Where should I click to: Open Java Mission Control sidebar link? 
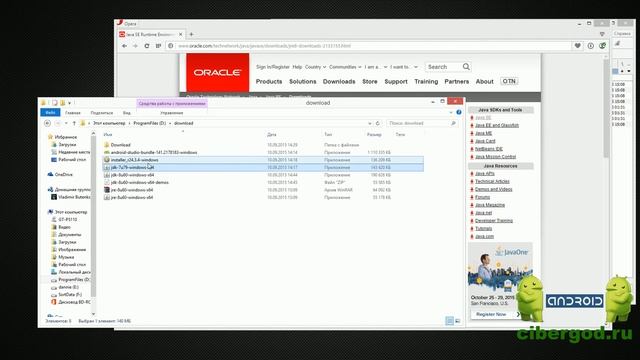click(x=496, y=157)
